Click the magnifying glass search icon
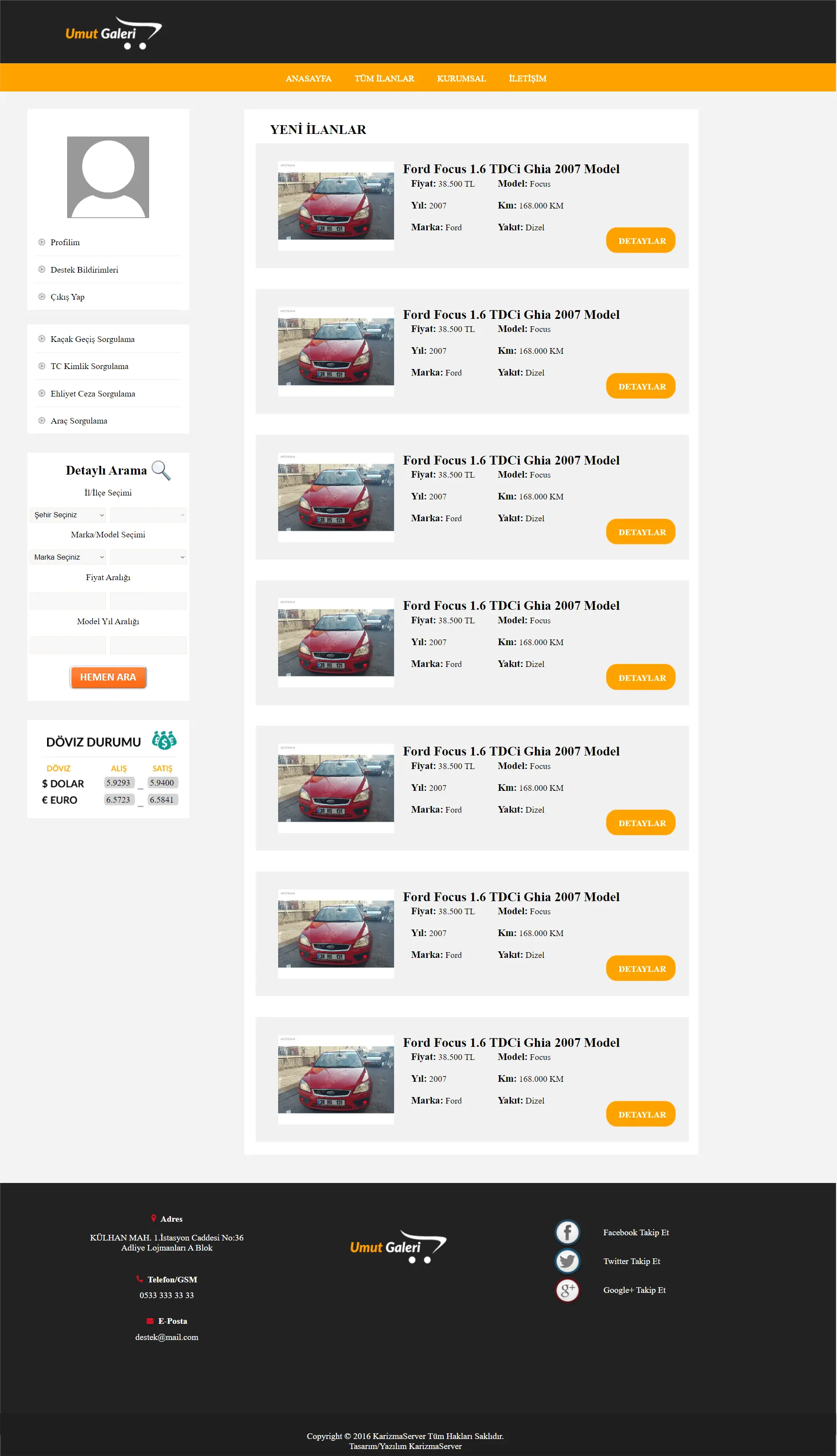This screenshot has width=837, height=1456. [x=161, y=470]
